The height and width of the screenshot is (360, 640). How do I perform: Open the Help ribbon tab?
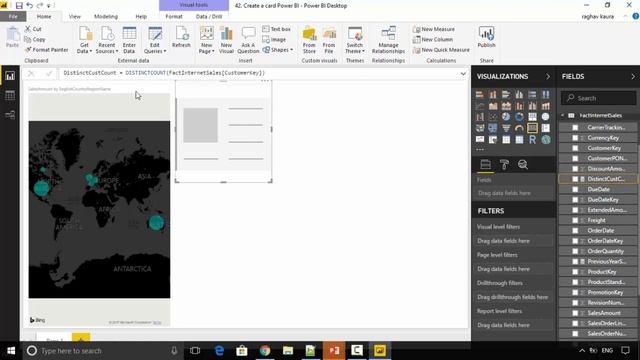[x=141, y=17]
